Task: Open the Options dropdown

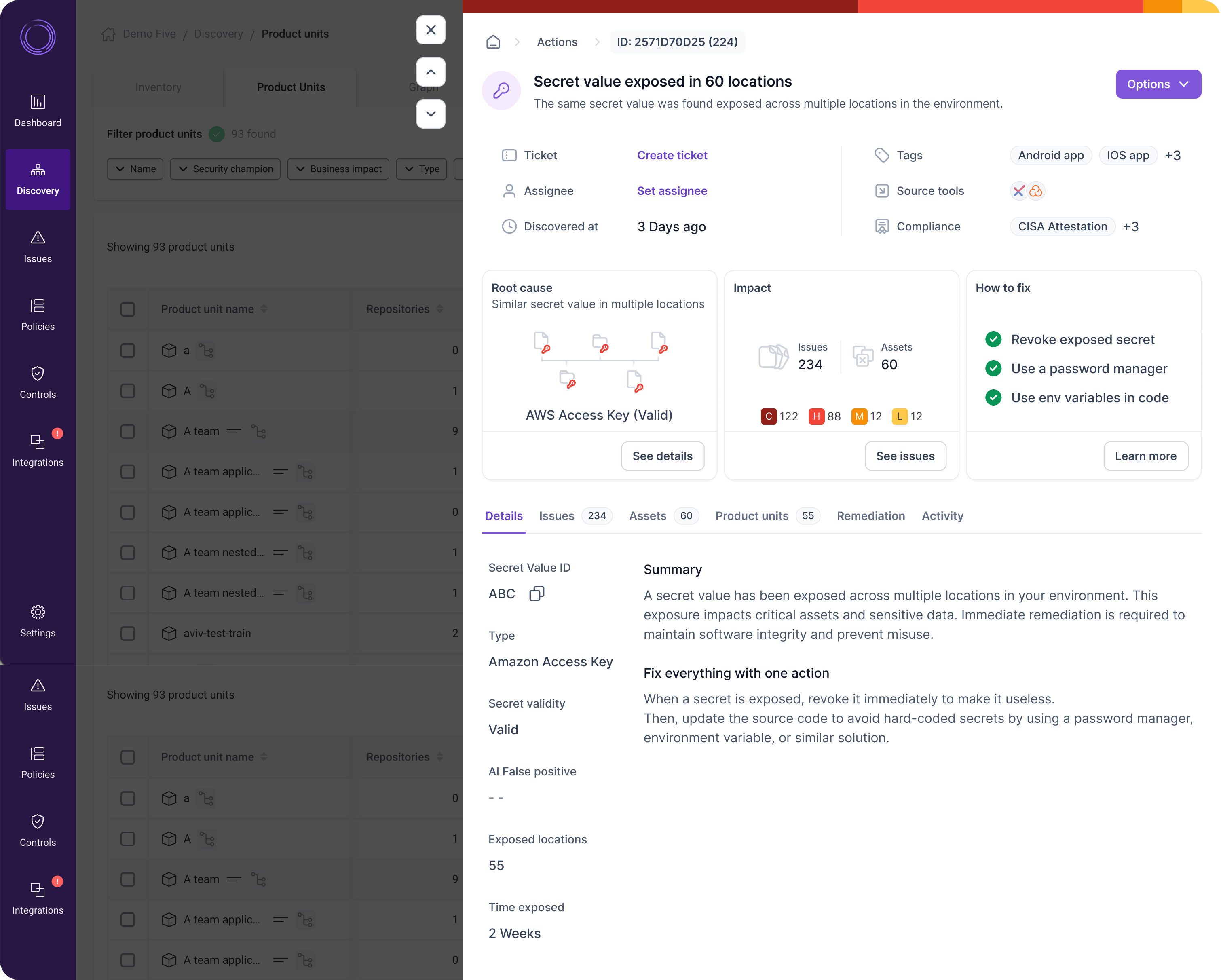Action: (1158, 84)
